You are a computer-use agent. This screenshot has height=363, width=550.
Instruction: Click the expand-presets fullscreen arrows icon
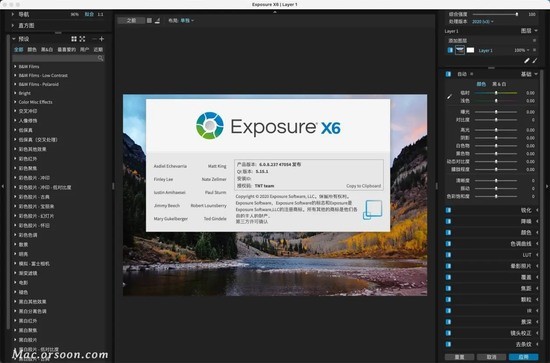[x=82, y=39]
